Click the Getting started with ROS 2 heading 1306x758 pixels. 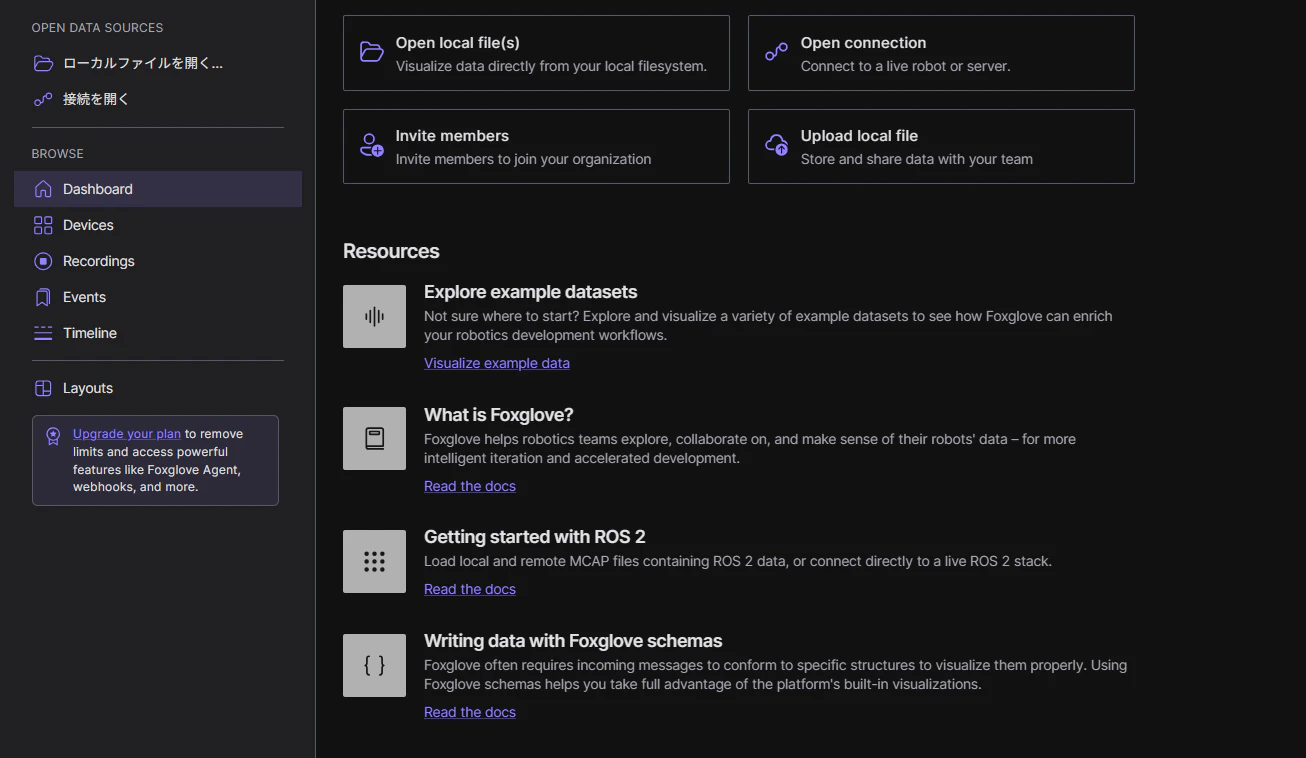coord(535,537)
